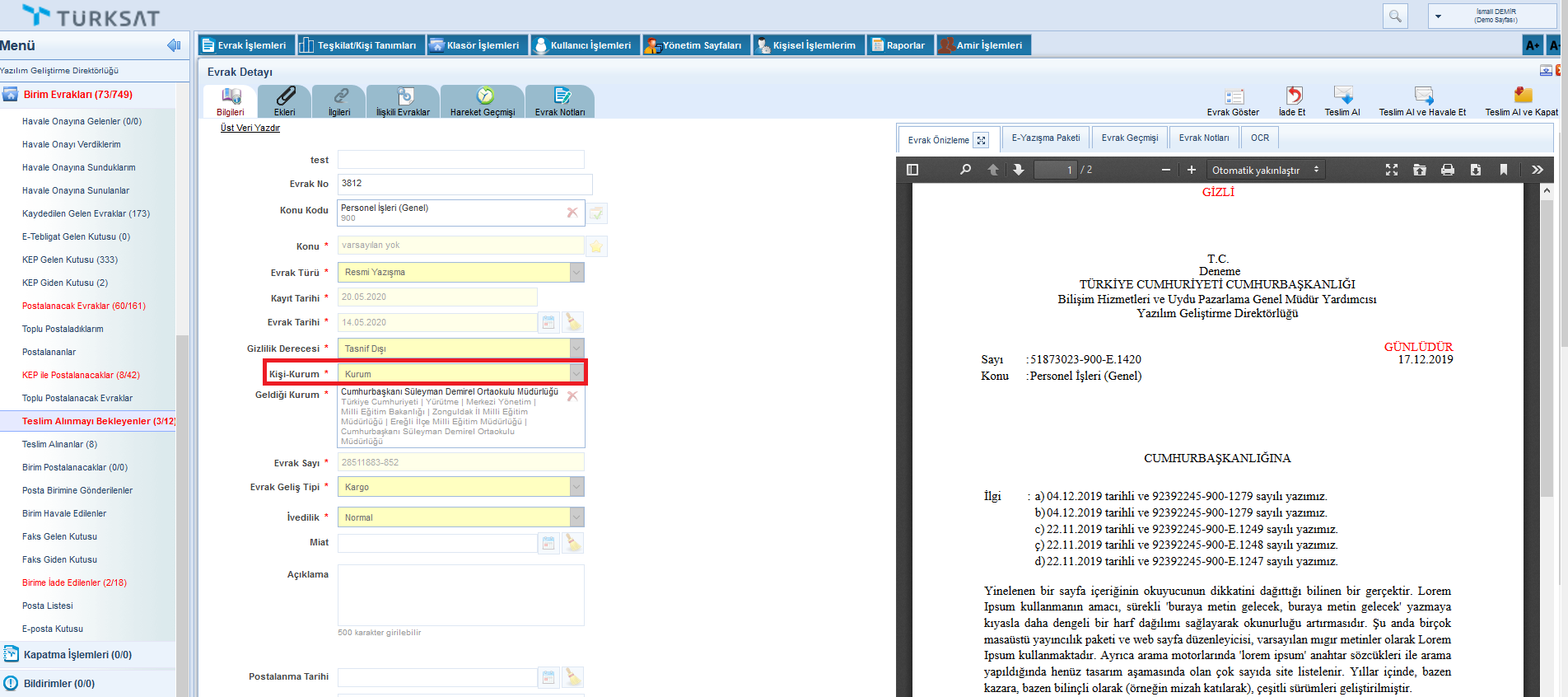Expand the Kişi-Kurum dropdown

(x=576, y=374)
